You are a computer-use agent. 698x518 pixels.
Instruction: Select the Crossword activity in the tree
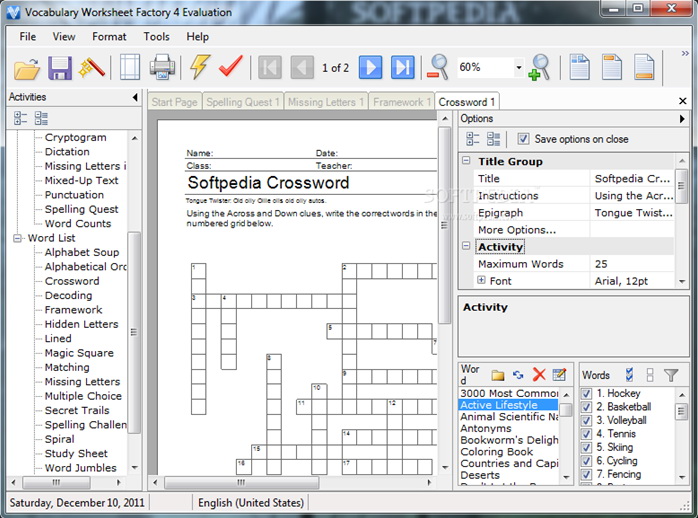pyautogui.click(x=72, y=281)
